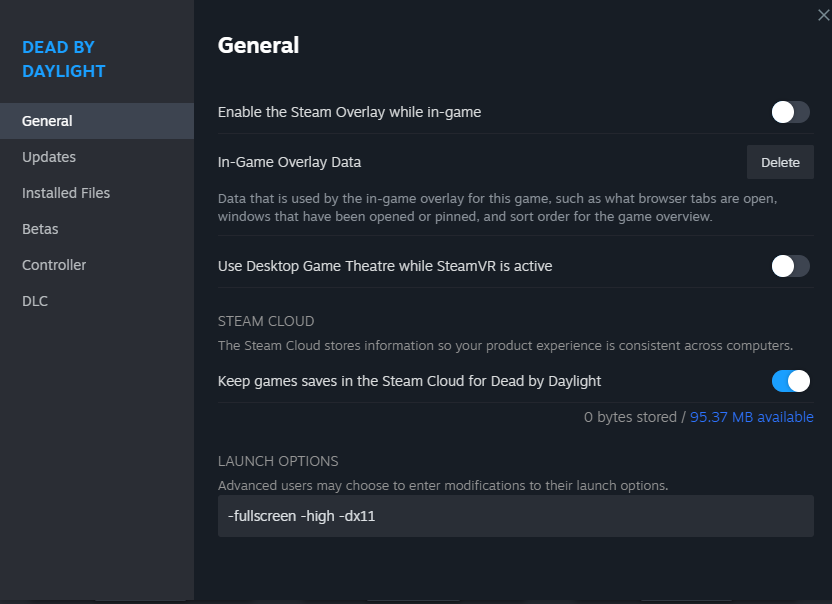Open the 95.37 MB available link
Image resolution: width=832 pixels, height=604 pixels.
tap(751, 417)
